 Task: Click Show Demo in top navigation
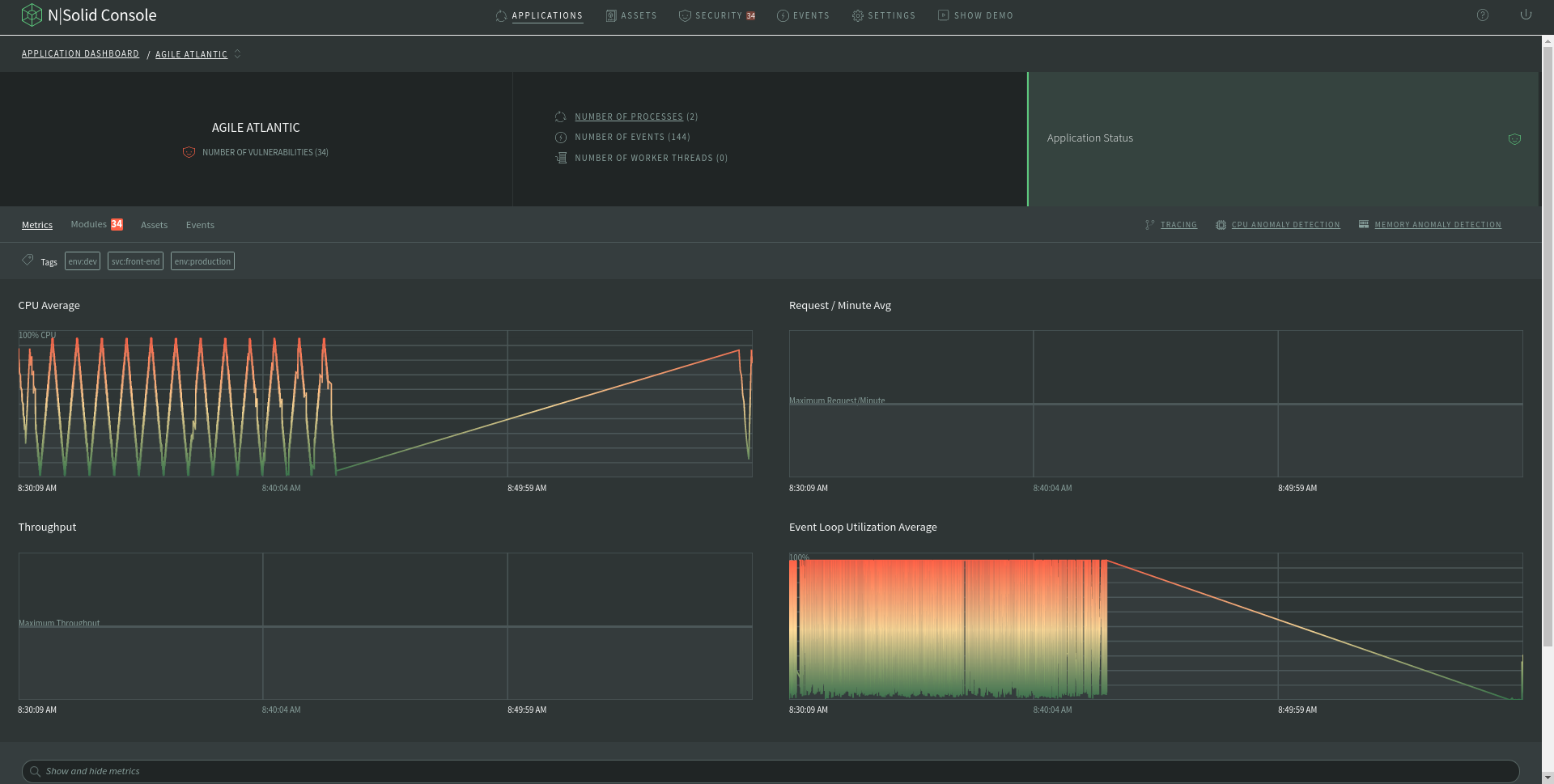(x=983, y=15)
